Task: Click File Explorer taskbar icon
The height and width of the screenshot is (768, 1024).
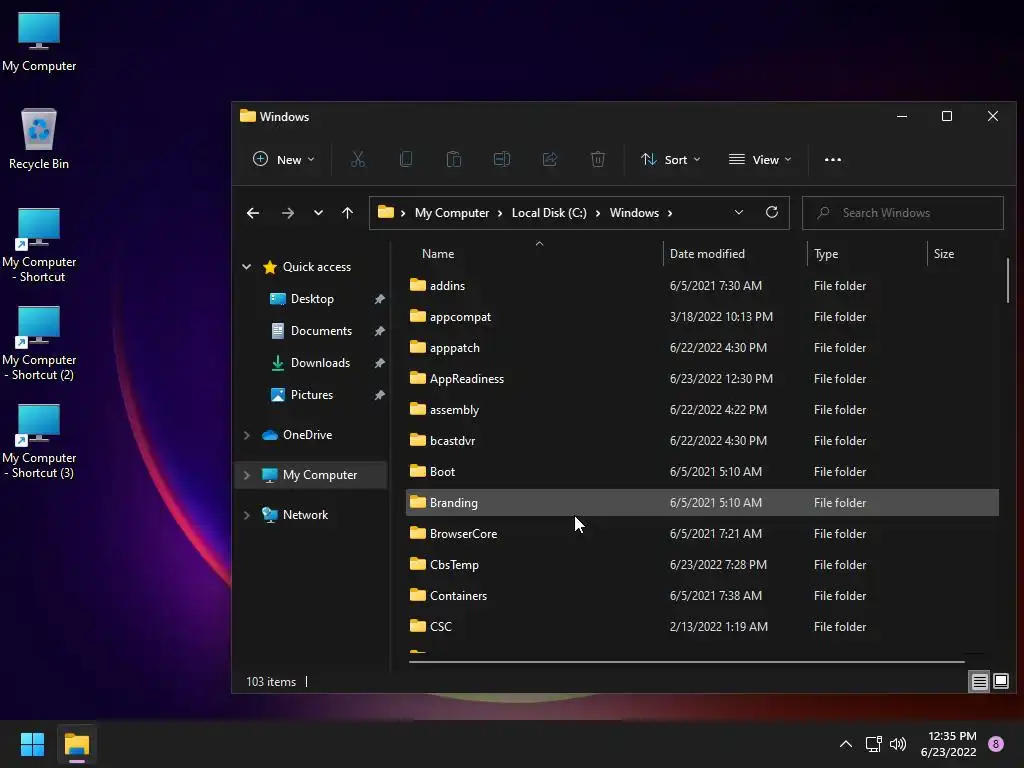Action: (x=77, y=744)
